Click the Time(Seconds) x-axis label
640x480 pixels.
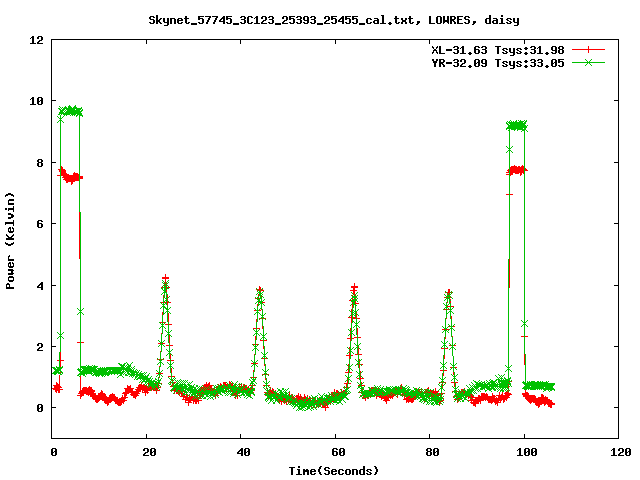[x=333, y=471]
